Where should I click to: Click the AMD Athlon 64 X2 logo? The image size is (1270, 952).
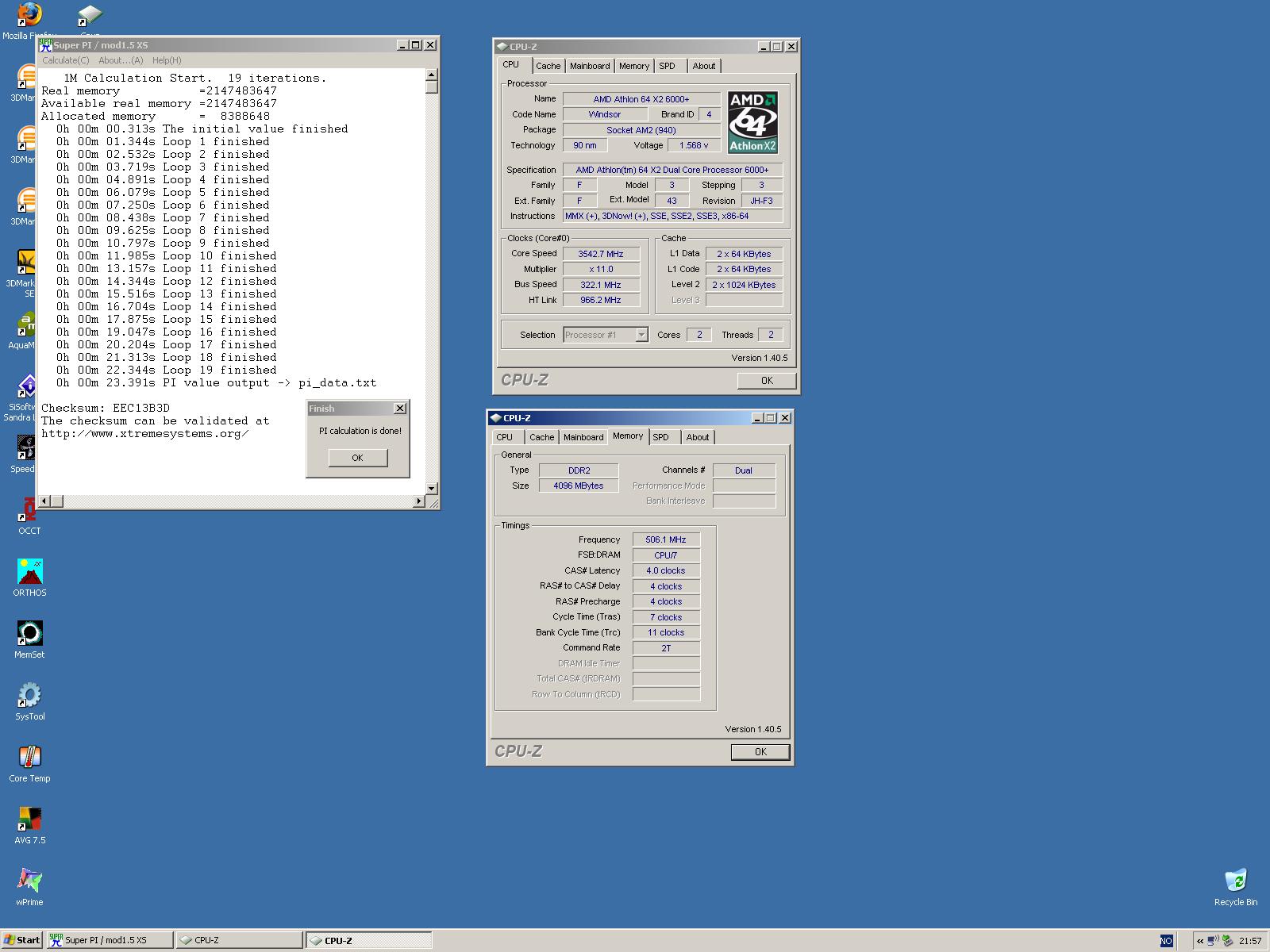[752, 122]
